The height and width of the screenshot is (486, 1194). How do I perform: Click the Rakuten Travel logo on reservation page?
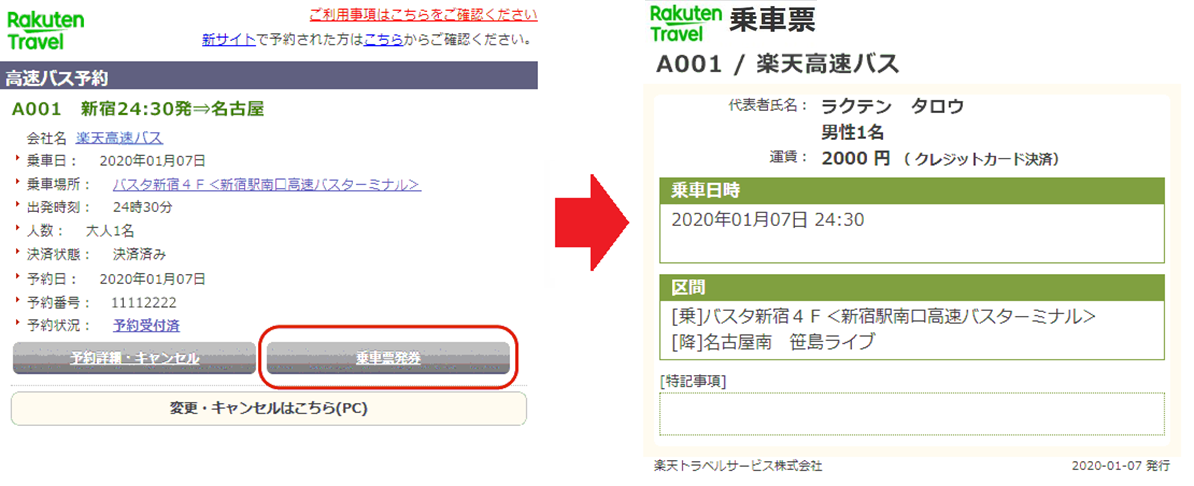click(46, 30)
